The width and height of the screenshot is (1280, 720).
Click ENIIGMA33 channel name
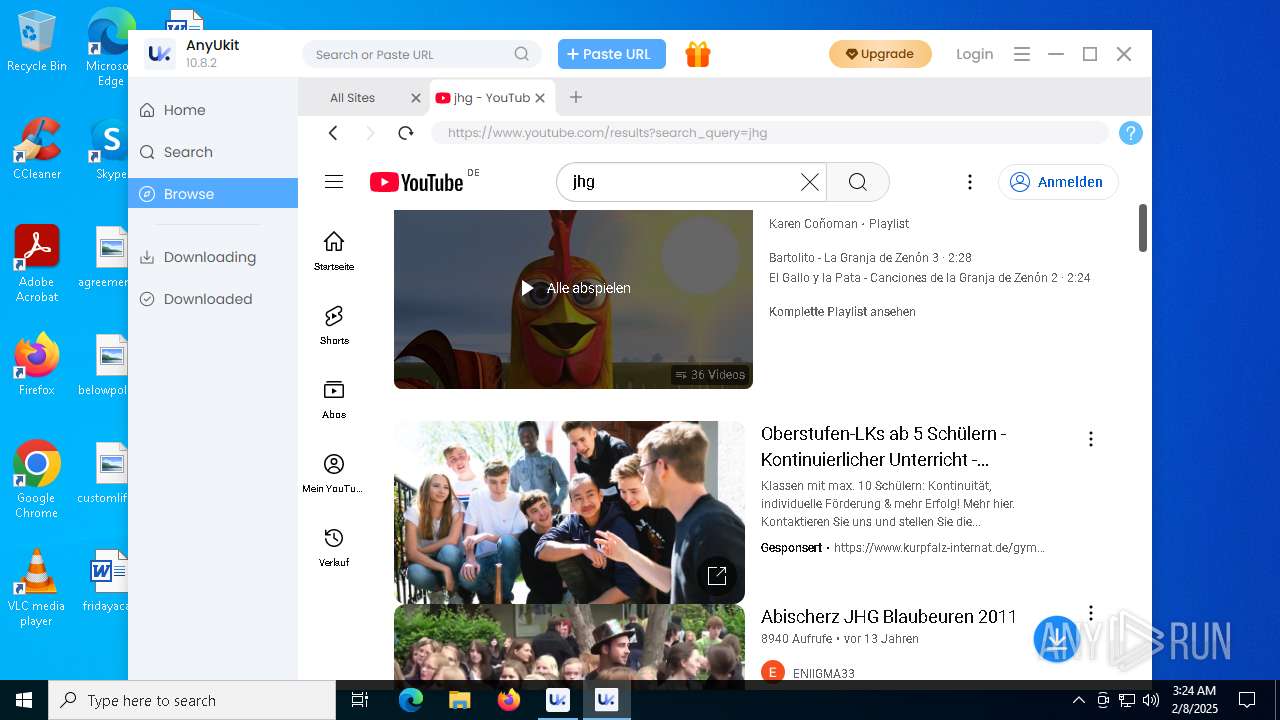(823, 674)
